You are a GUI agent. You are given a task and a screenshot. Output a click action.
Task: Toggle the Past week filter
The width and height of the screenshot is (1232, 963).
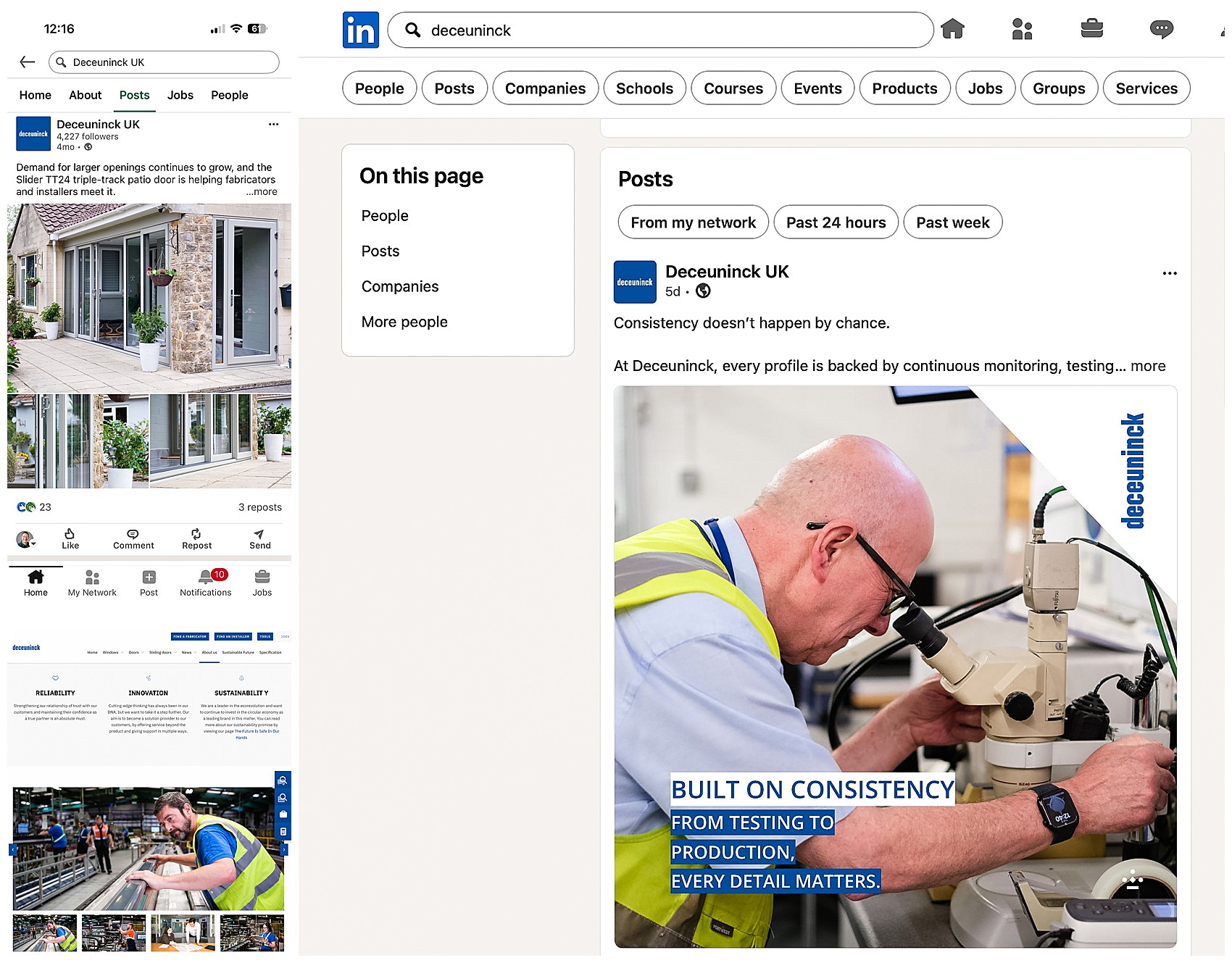click(x=953, y=222)
